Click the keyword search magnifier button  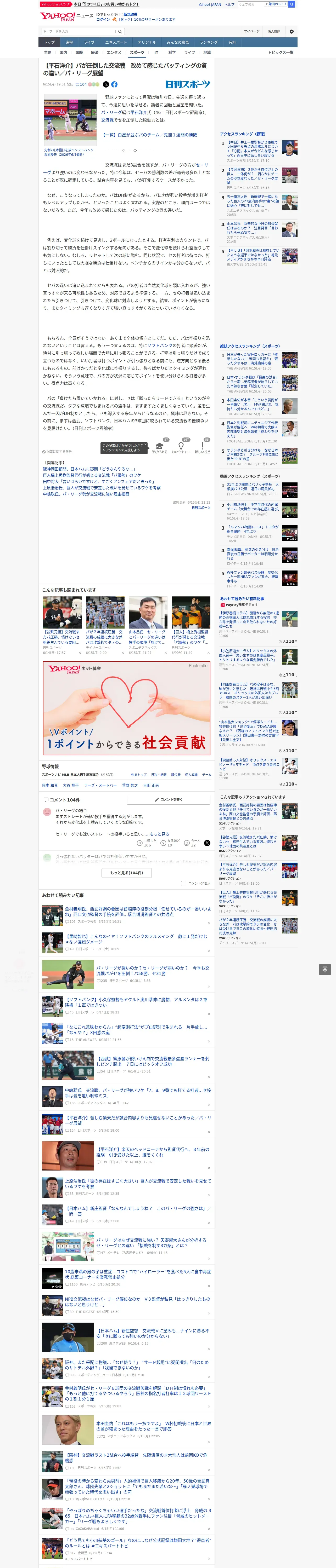(x=121, y=31)
